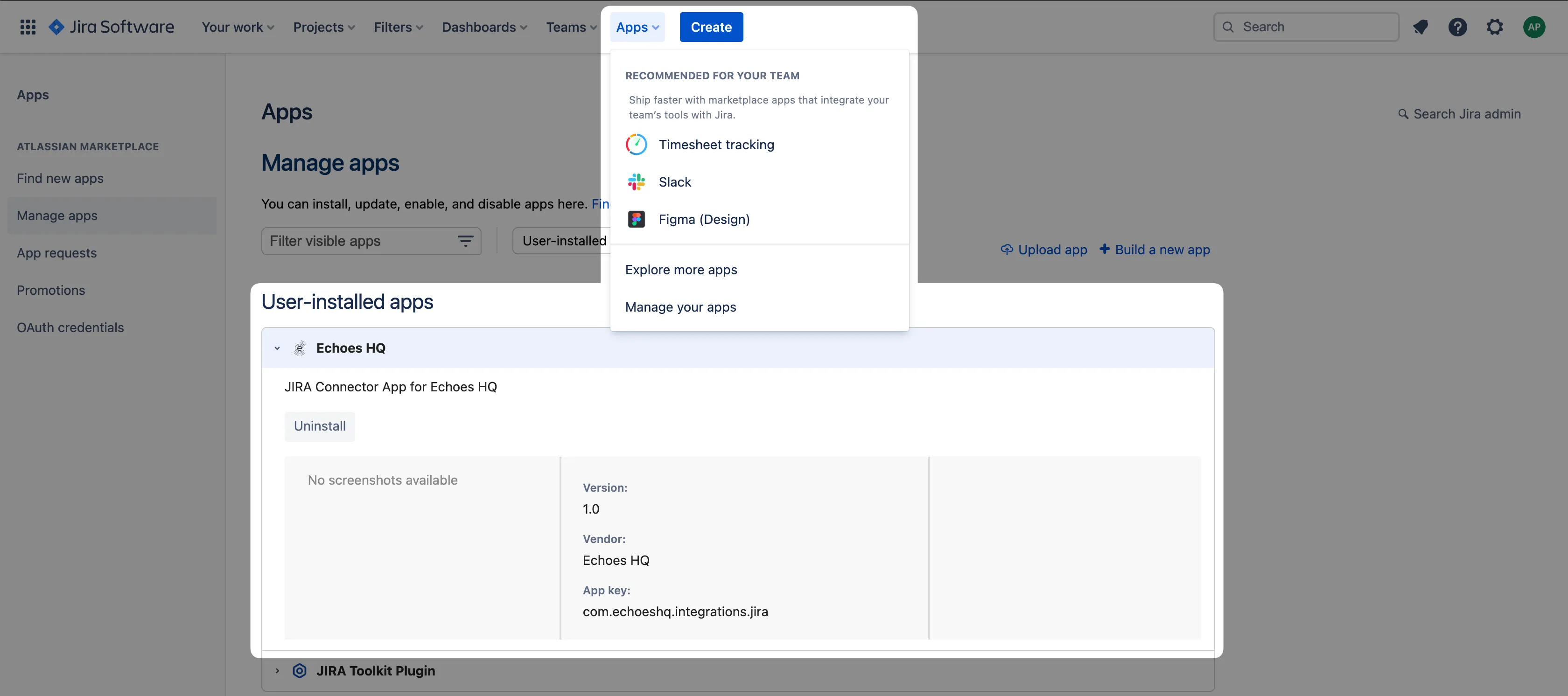Click the JIRA Toolkit Plugin icon
This screenshot has width=1568, height=696.
tap(299, 670)
